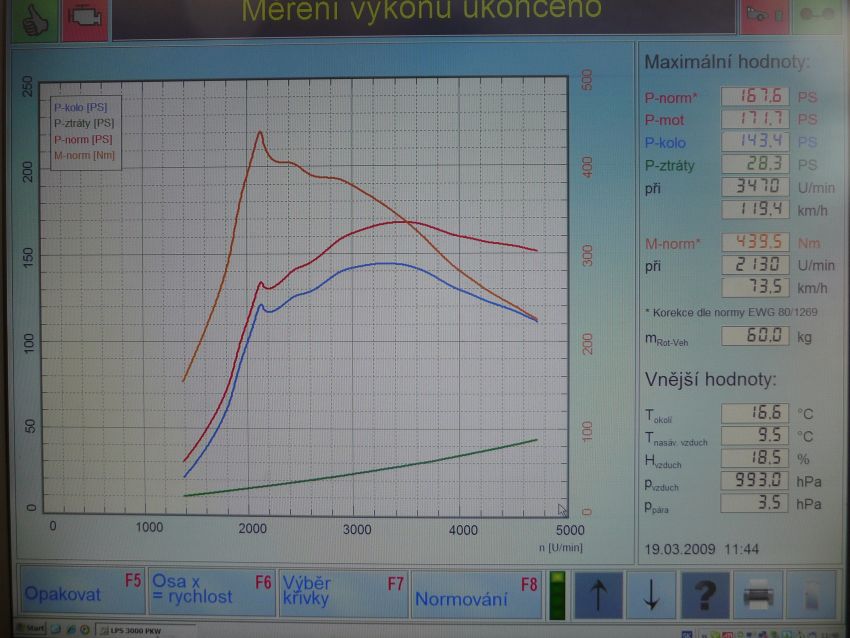The height and width of the screenshot is (638, 850).
Task: Click the P-norm value 167.6 field
Action: 755,96
